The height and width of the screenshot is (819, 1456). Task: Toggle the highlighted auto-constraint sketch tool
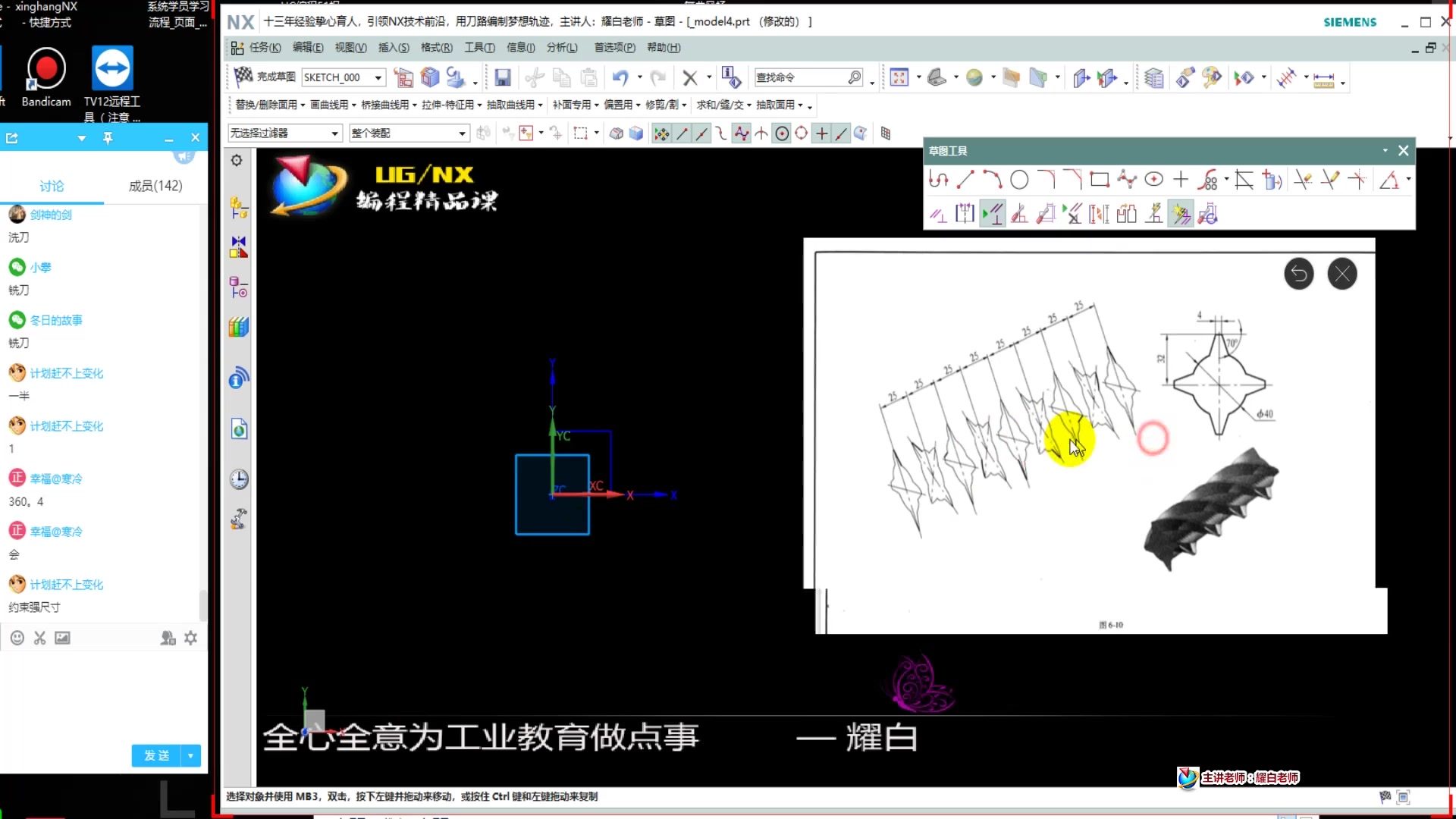(x=1181, y=214)
